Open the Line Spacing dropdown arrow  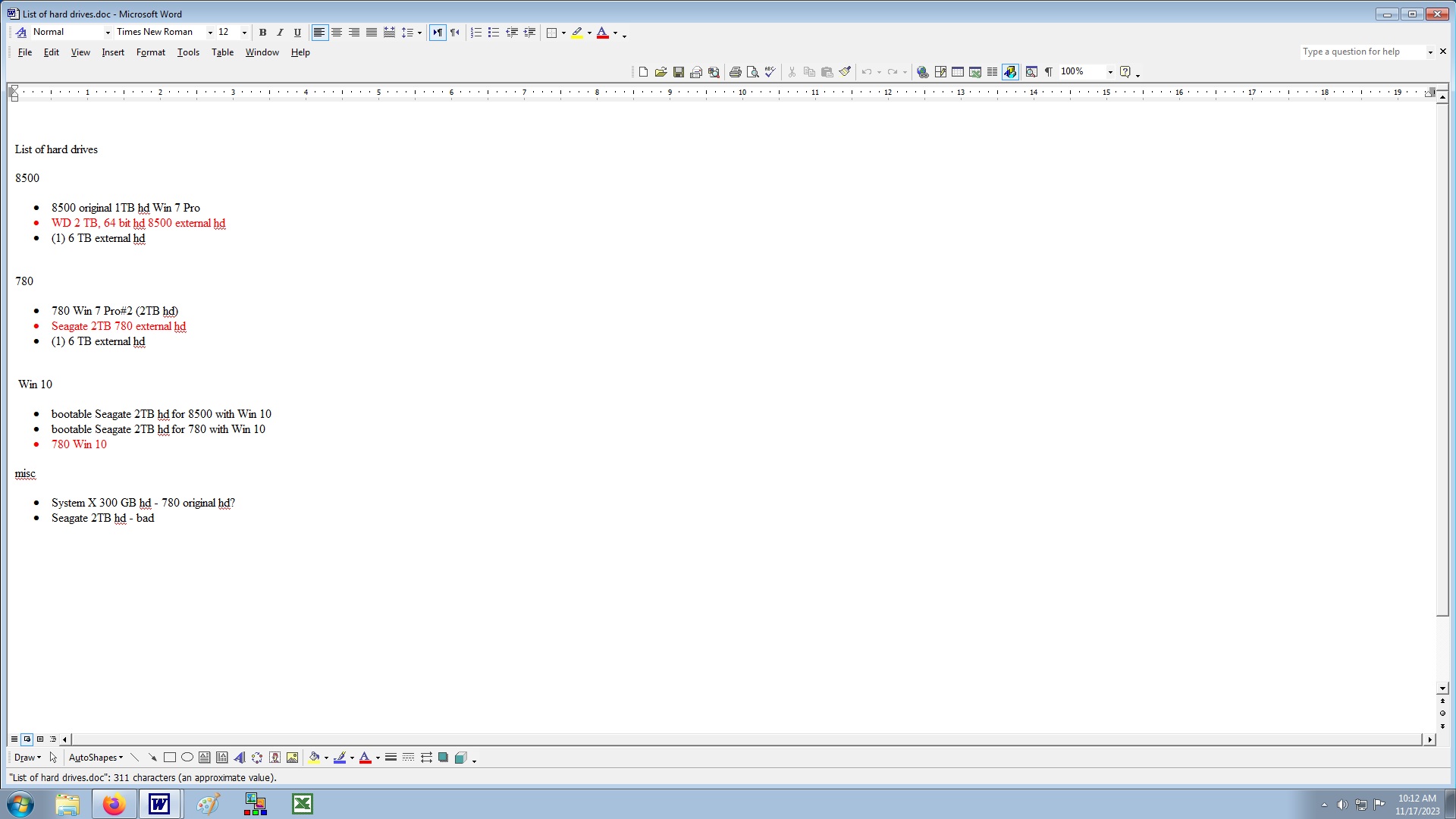click(x=419, y=33)
